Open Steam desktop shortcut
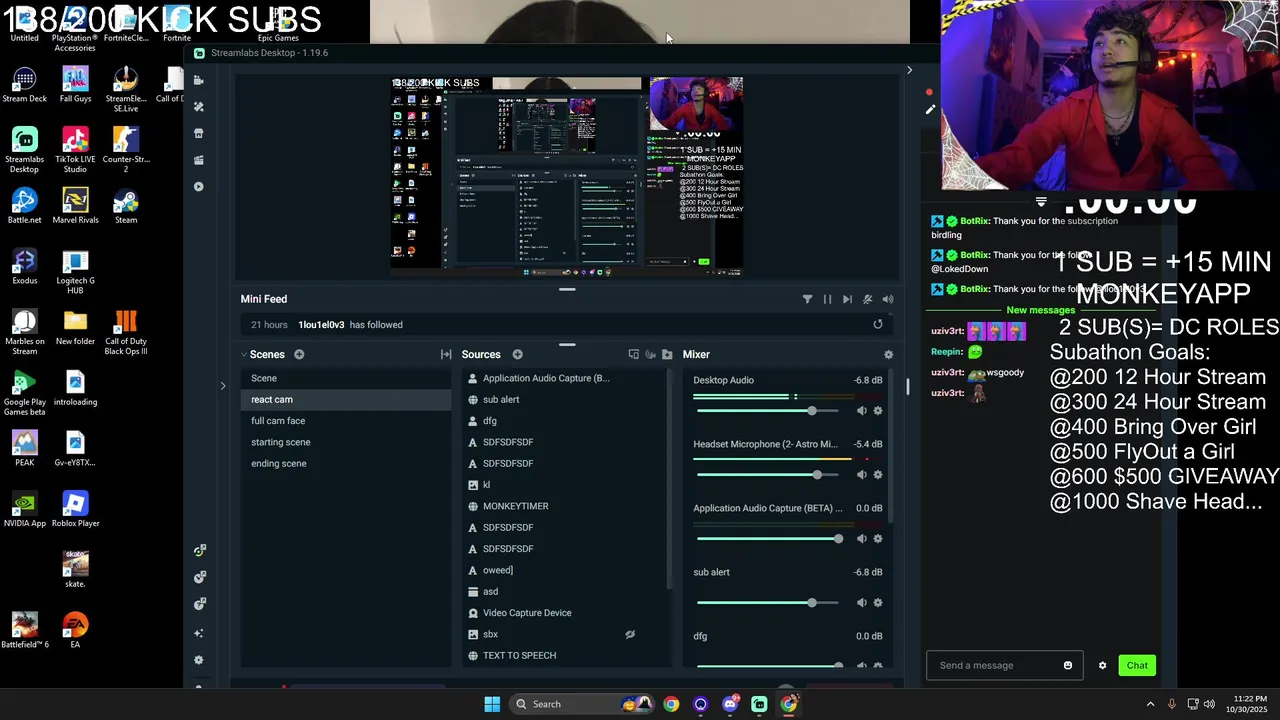This screenshot has width=1280, height=720. point(126,204)
